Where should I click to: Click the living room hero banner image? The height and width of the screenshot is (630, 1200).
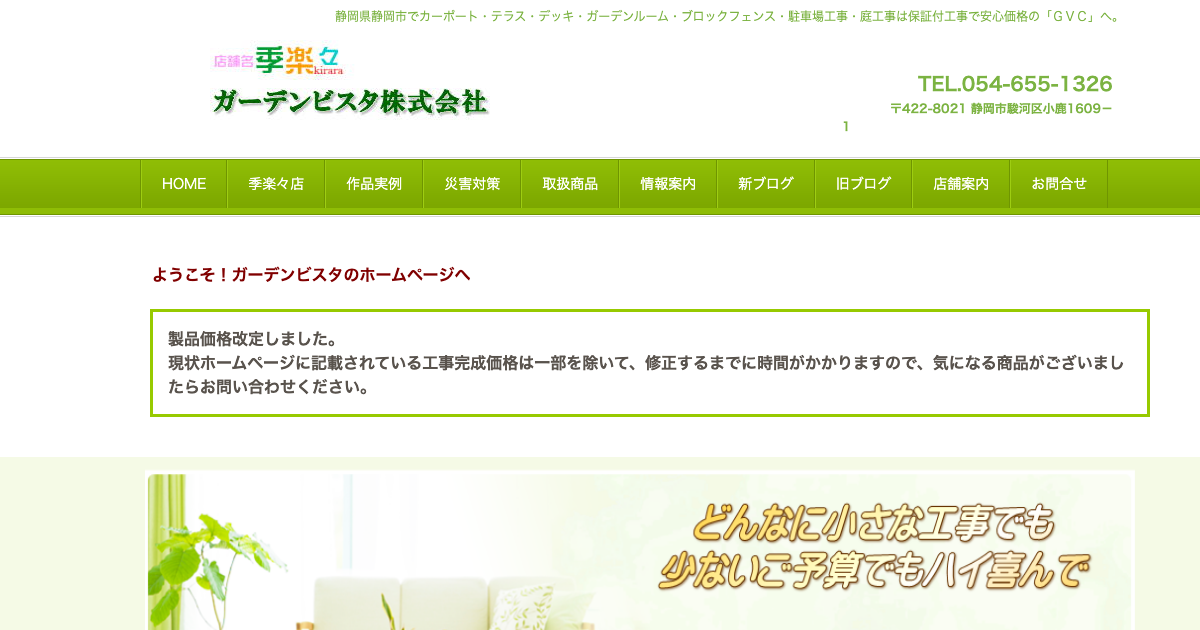click(x=640, y=551)
